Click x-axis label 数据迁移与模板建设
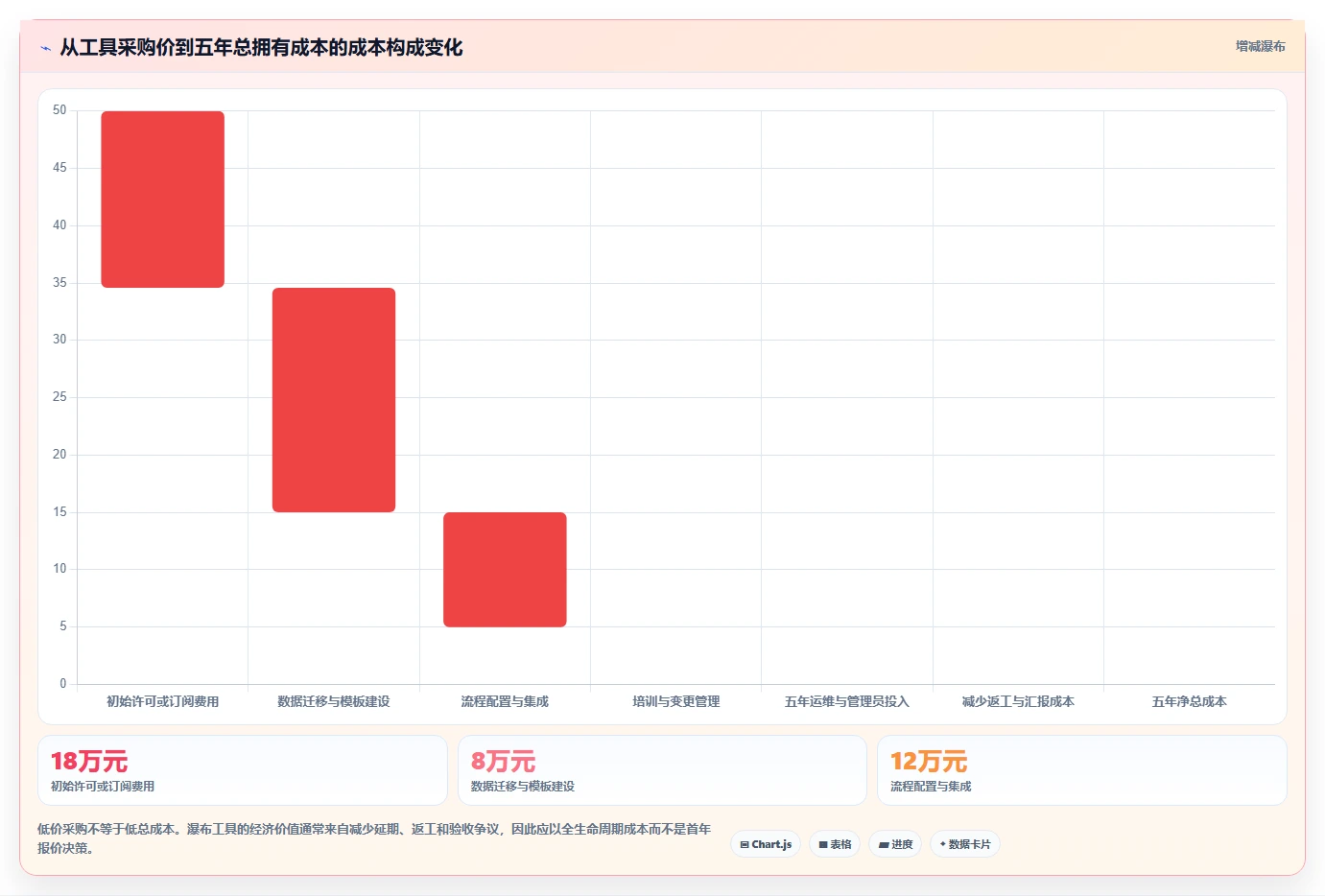1325x896 pixels. (334, 701)
